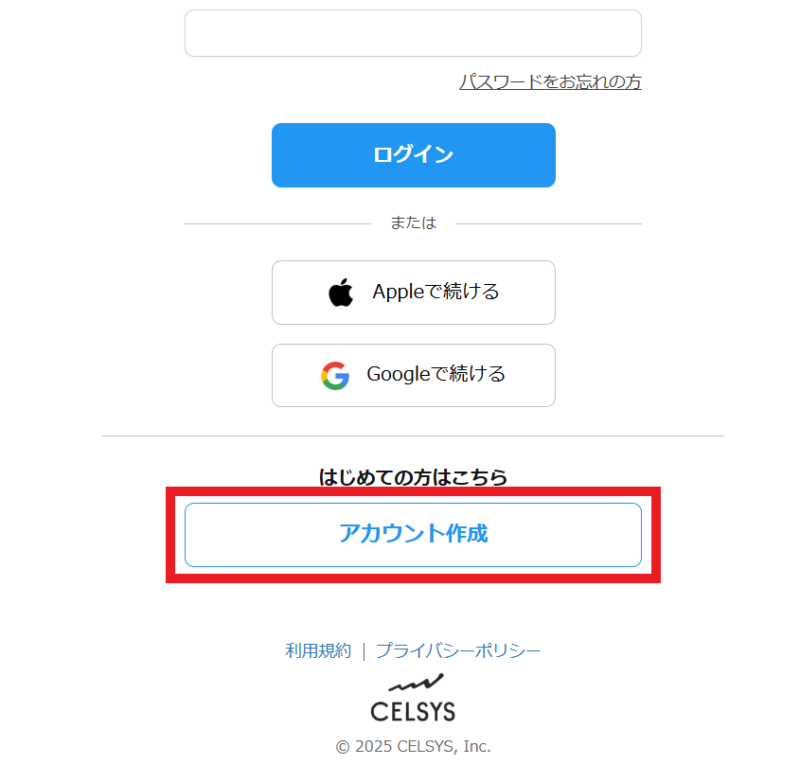Click the Google G logo icon
Viewport: 800px width, 765px height.
pos(335,376)
